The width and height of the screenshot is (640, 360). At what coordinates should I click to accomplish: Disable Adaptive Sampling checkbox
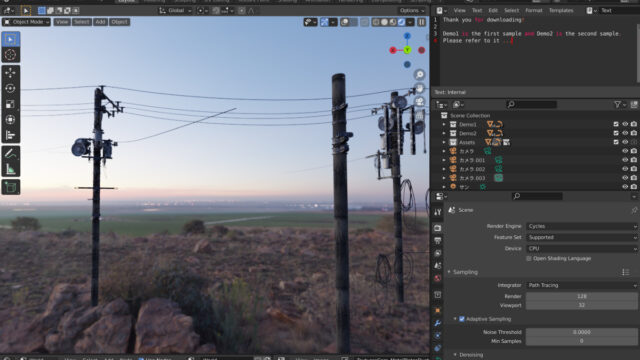462,319
